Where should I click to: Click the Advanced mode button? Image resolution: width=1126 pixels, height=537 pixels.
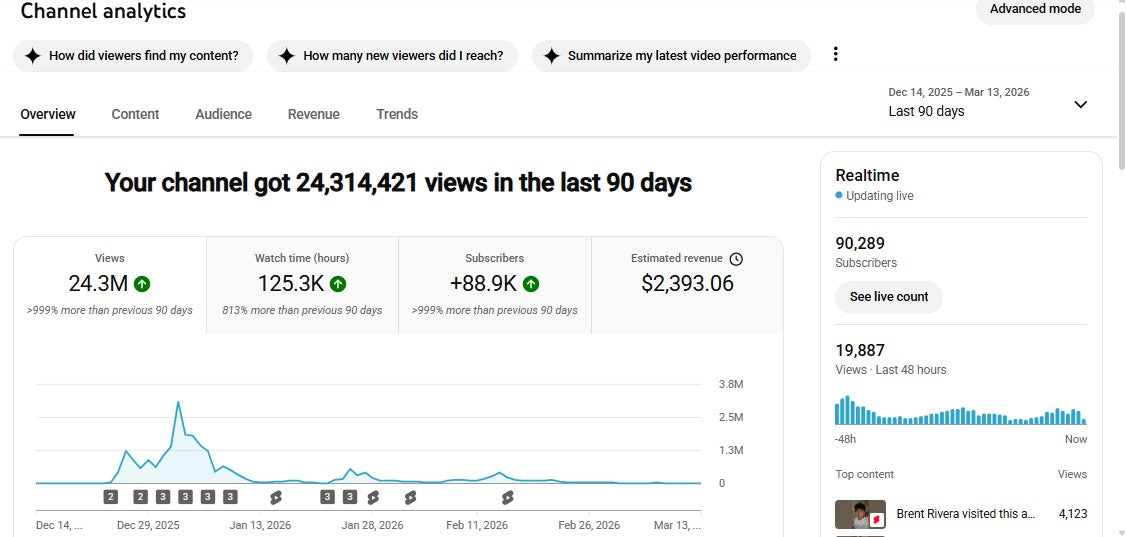point(1035,10)
